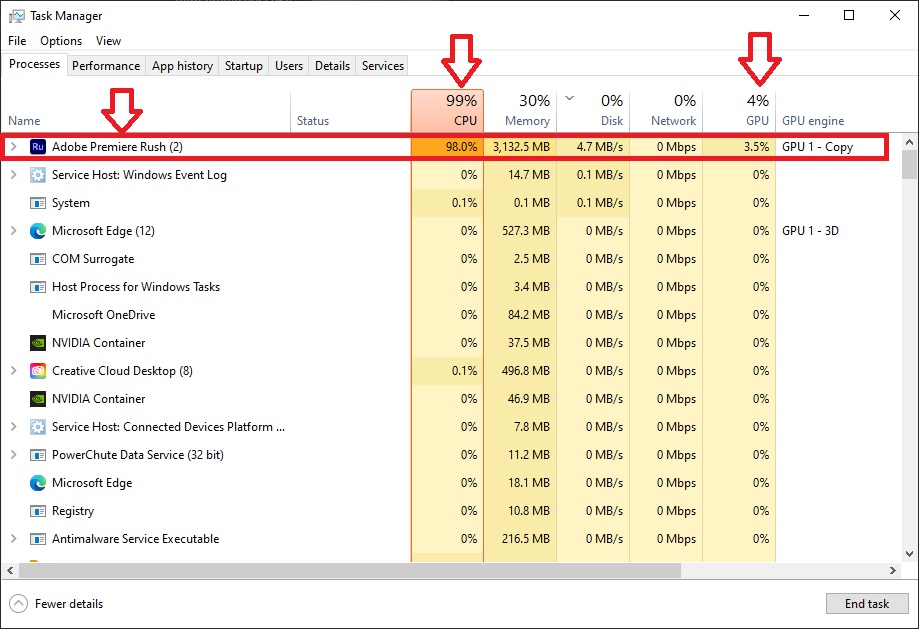Screen dimensions: 919x629
Task: Click the horizontal scrollbar right arrow
Action: pyautogui.click(x=893, y=570)
